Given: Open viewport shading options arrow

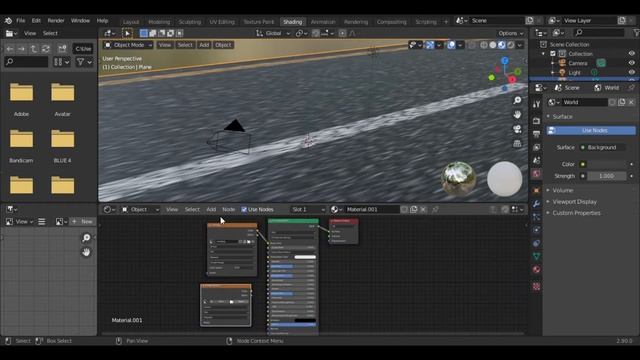Looking at the screenshot, I should point(519,45).
